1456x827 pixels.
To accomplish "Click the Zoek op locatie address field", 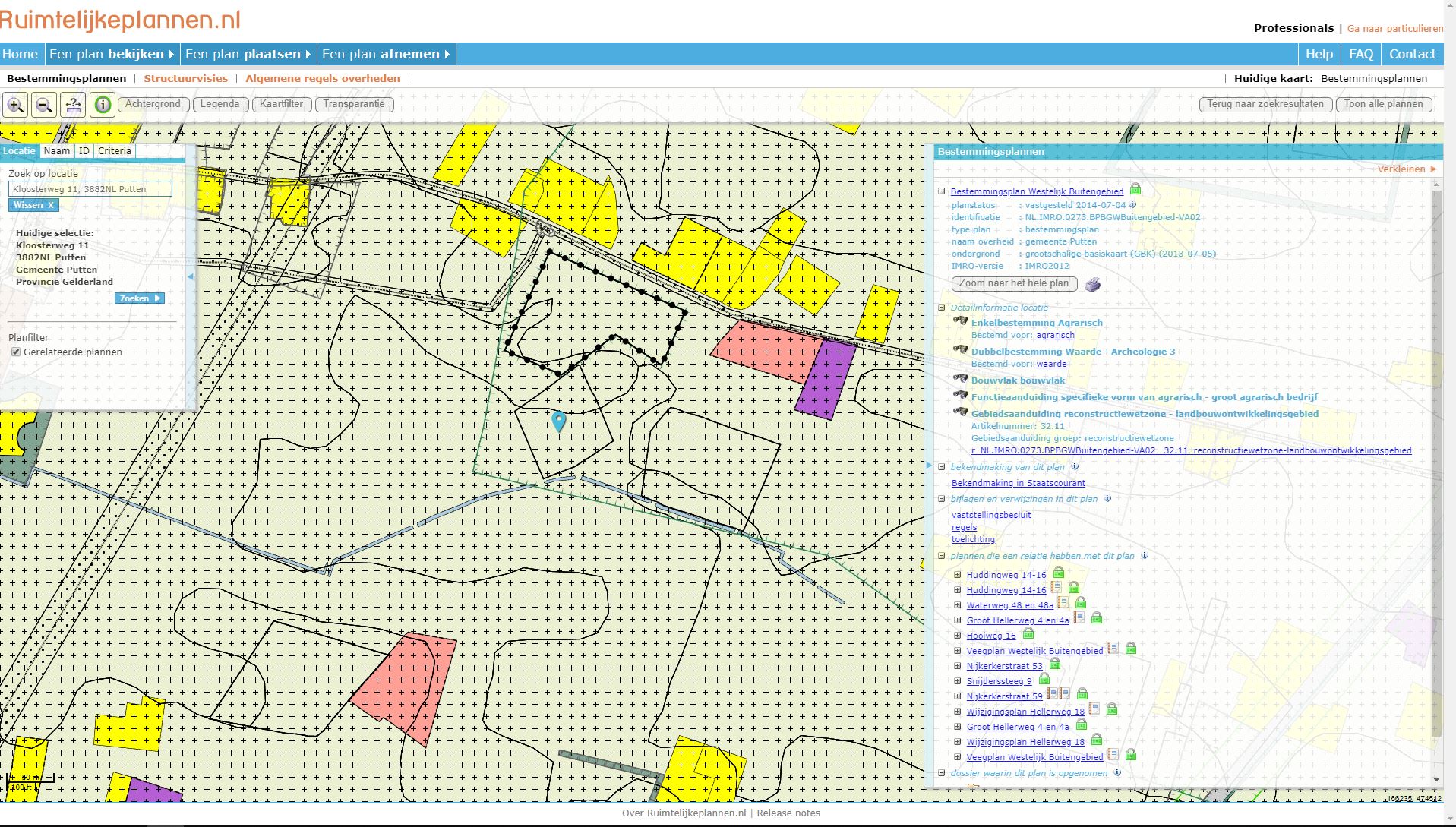I will click(91, 188).
